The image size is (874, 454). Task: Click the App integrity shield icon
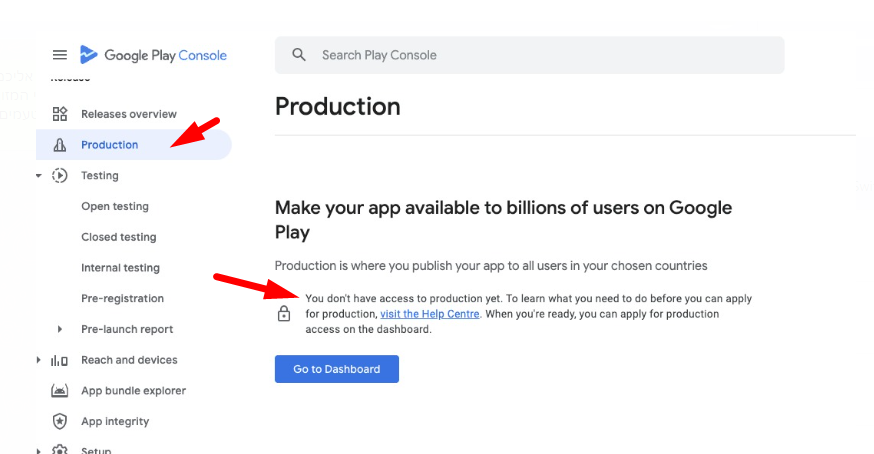(x=60, y=422)
